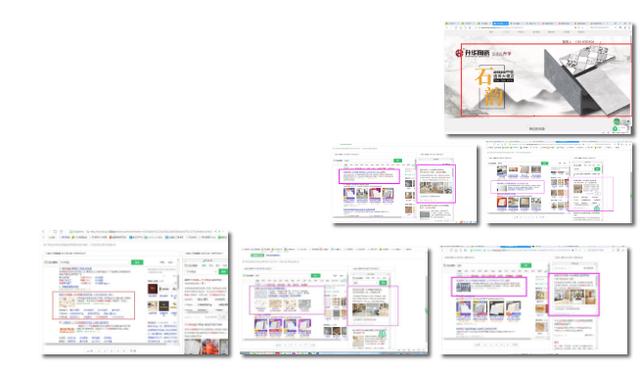
Task: Open the magenta-outlined text result in middle-left screenshot
Action: click(x=369, y=176)
